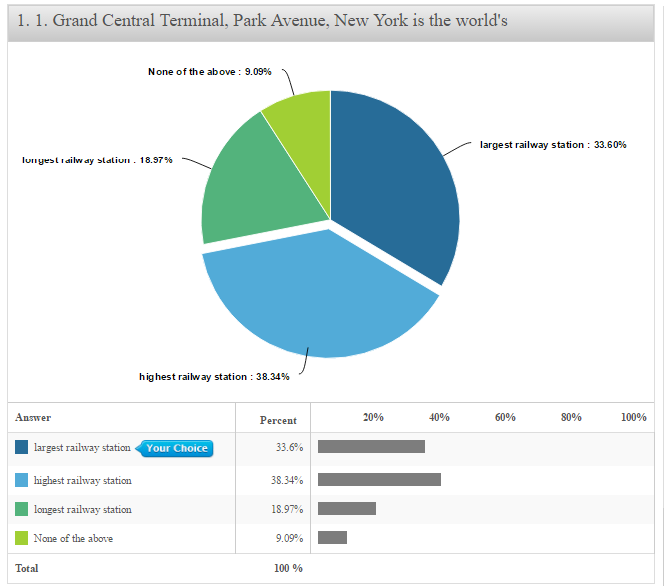The height and width of the screenshot is (586, 667).
Task: Click the 'Total' row label
Action: point(26,568)
